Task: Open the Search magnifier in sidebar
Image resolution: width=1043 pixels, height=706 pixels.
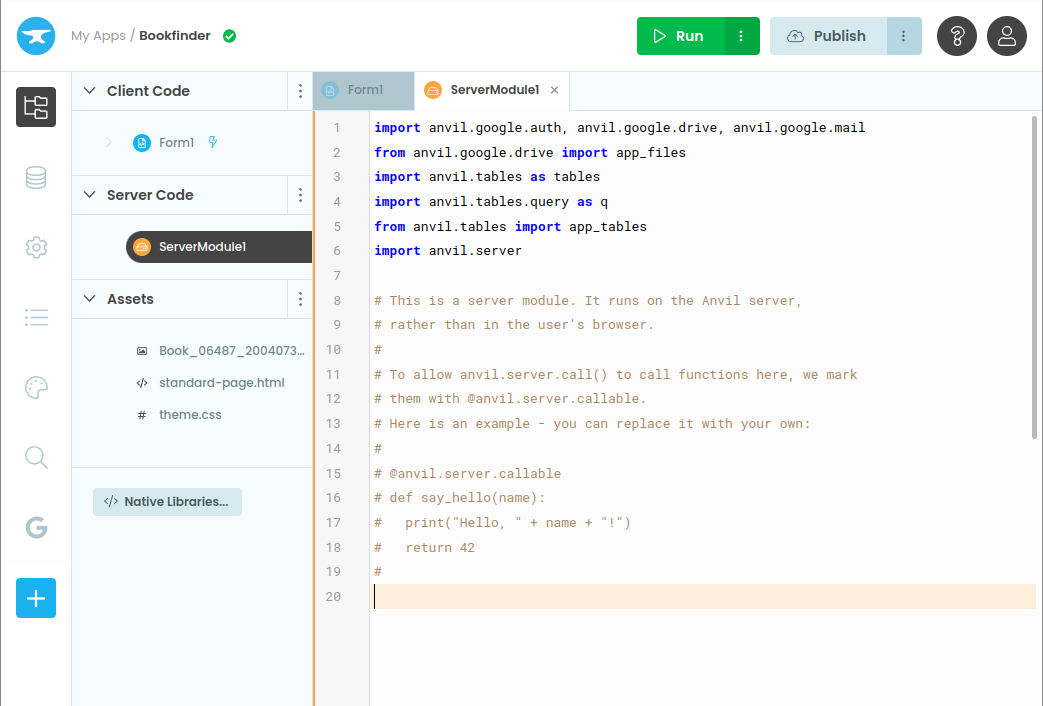Action: tap(36, 458)
